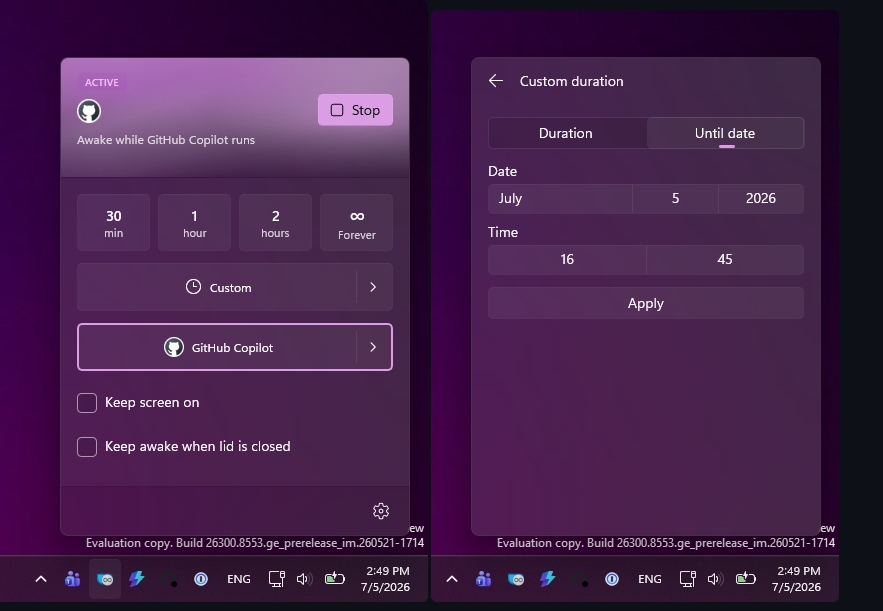Click the dark tray icon beside lightning bolt, right taskbar
Viewport: 883px width, 611px height.
point(581,579)
